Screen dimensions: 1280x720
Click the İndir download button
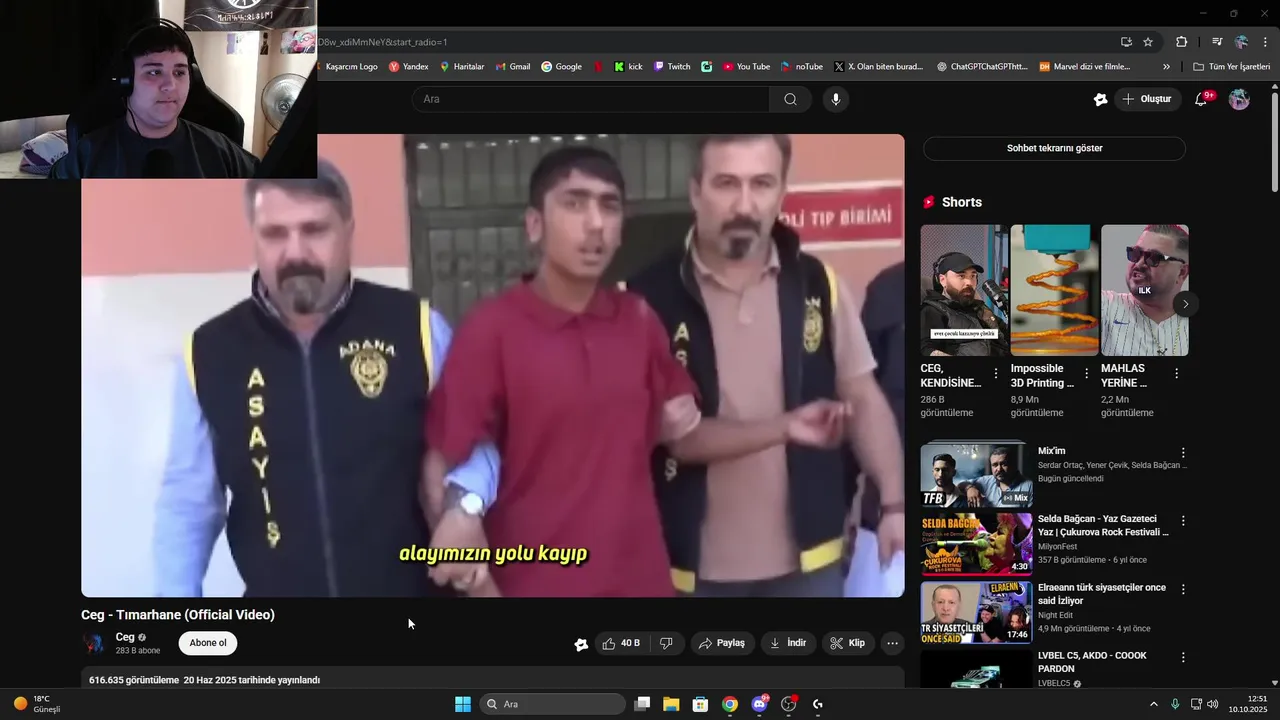(x=788, y=643)
